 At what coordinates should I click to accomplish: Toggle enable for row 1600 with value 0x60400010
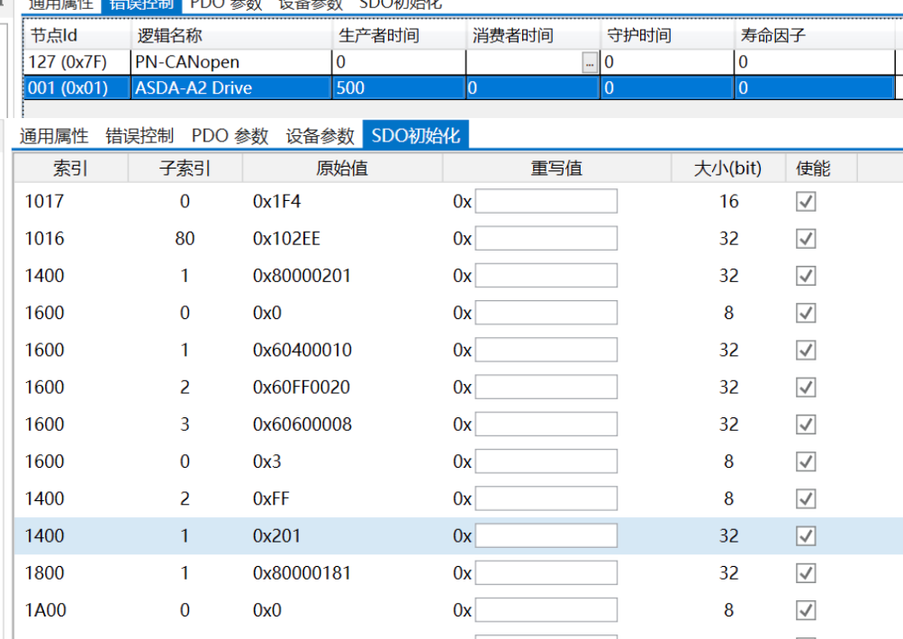point(806,350)
